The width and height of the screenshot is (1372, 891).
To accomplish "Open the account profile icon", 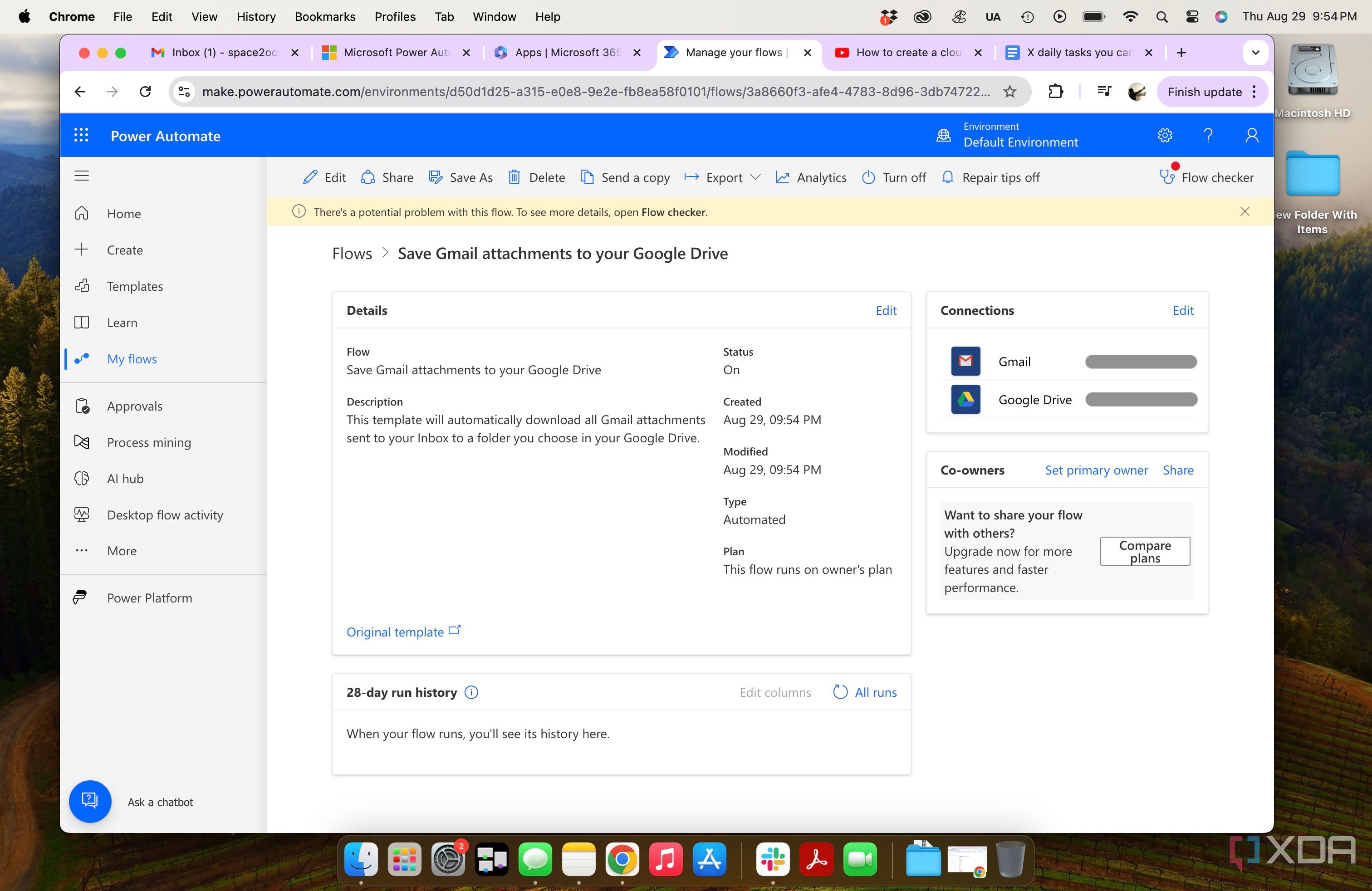I will (1251, 136).
